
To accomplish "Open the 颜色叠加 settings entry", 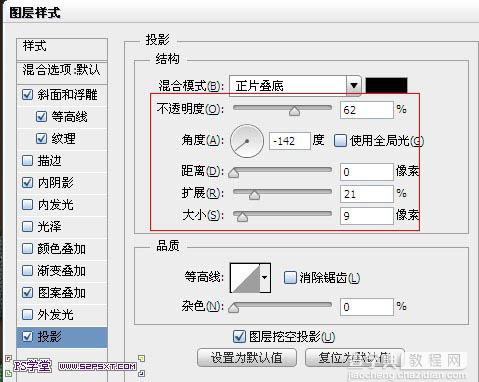I will point(62,249).
